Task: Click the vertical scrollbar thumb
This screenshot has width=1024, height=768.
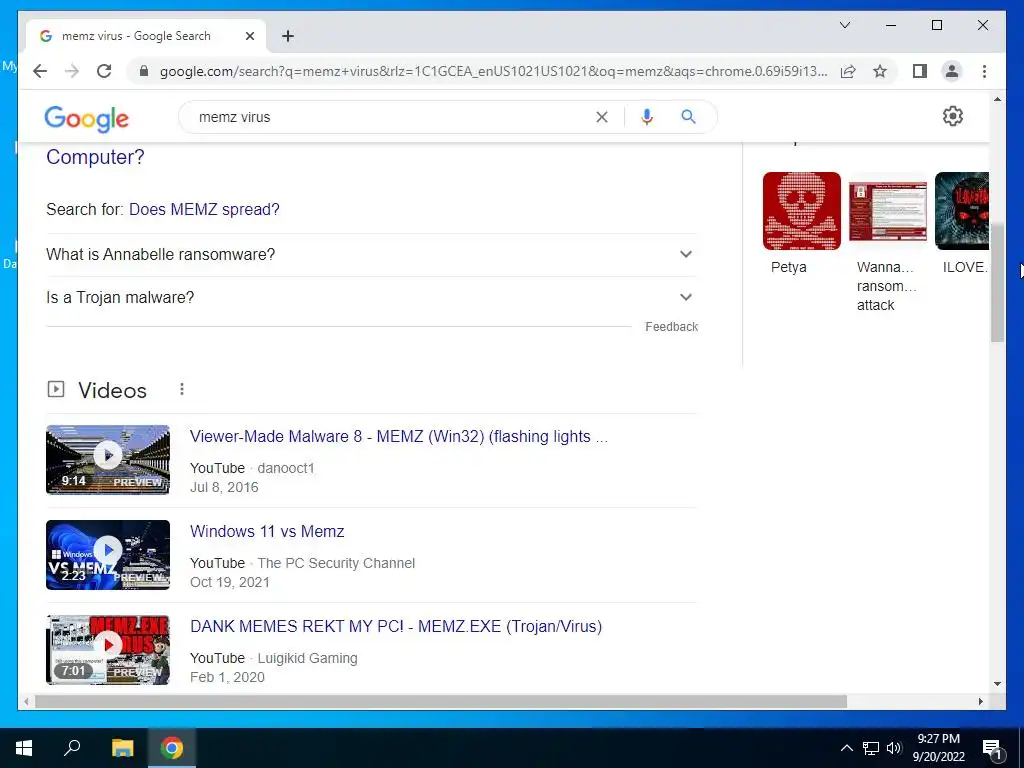Action: click(x=997, y=282)
